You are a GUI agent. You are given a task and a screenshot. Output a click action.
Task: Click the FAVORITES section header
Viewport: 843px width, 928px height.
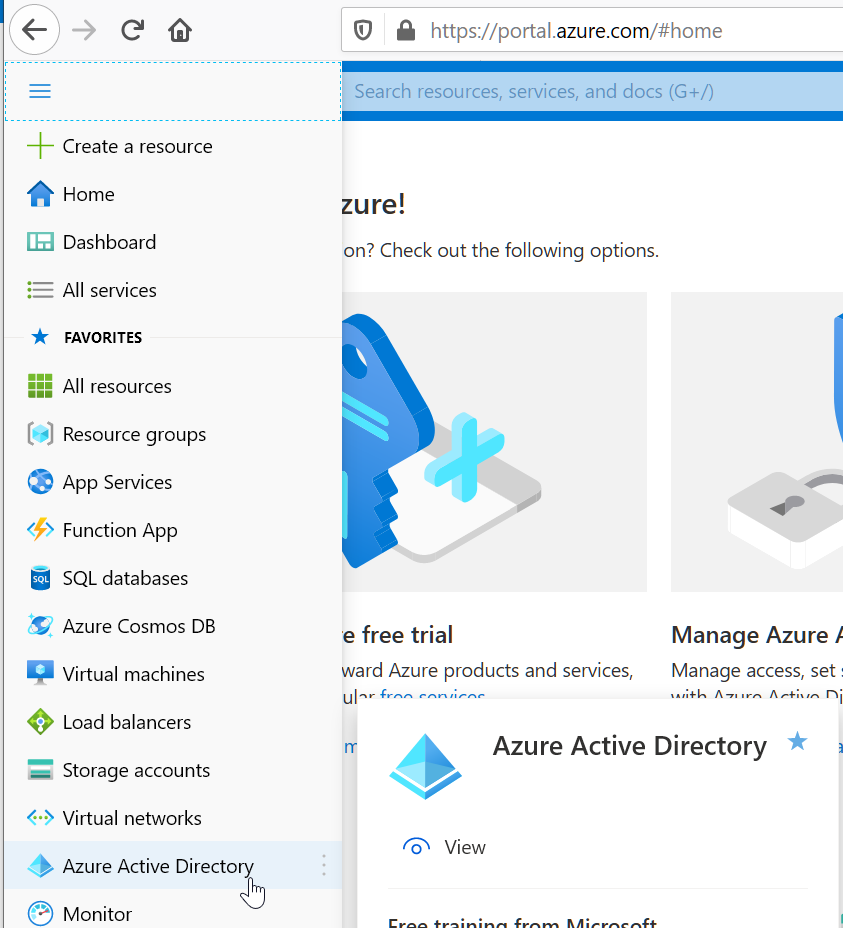click(103, 337)
